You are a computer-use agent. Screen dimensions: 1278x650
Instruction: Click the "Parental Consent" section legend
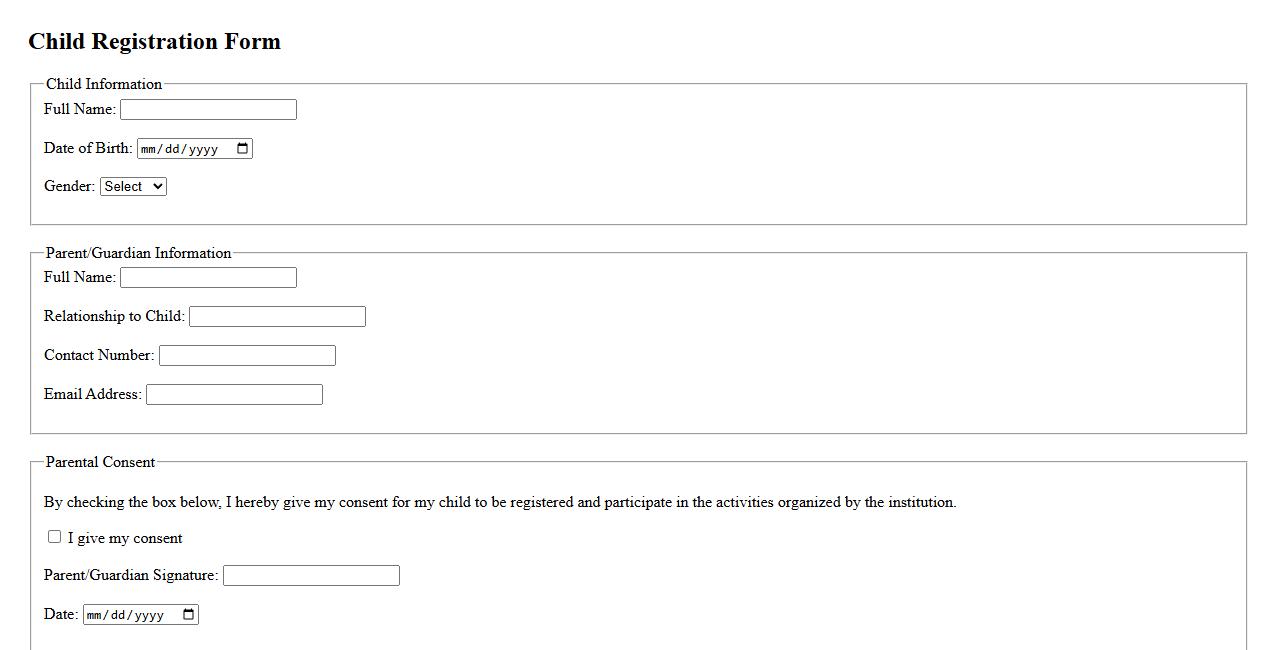point(100,462)
